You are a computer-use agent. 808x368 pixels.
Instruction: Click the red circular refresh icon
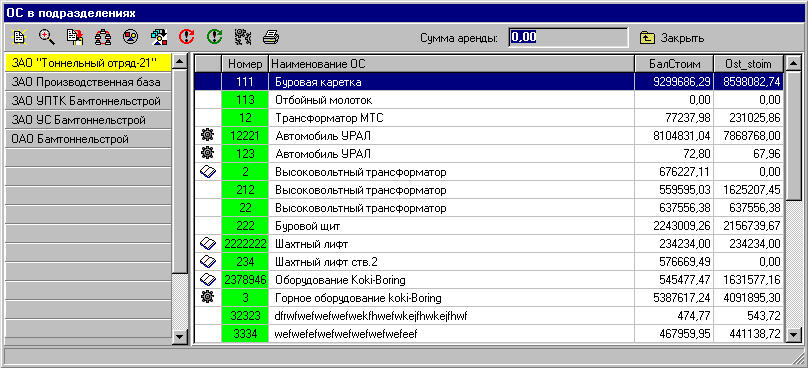pos(187,37)
